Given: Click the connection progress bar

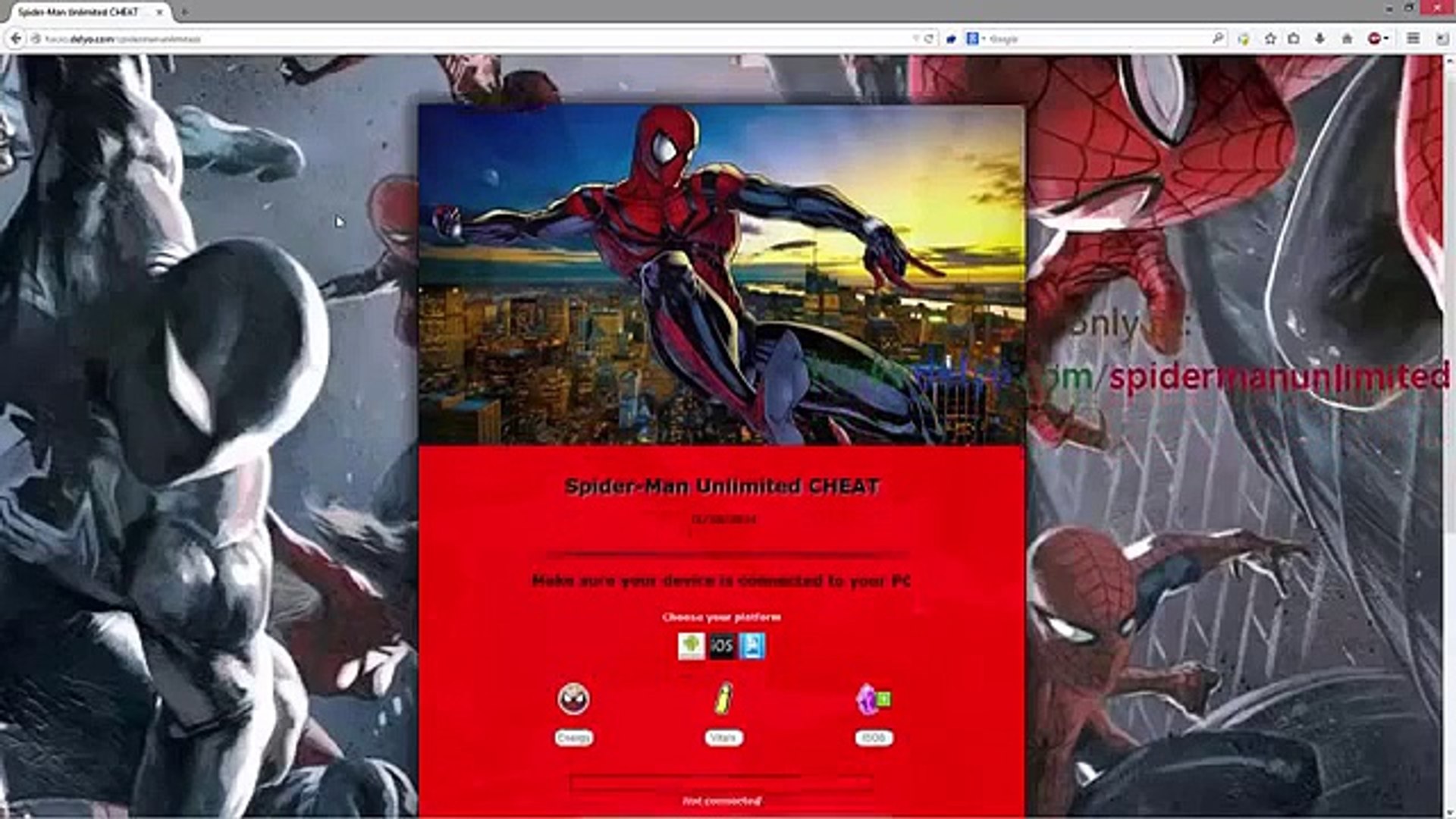Looking at the screenshot, I should (721, 781).
